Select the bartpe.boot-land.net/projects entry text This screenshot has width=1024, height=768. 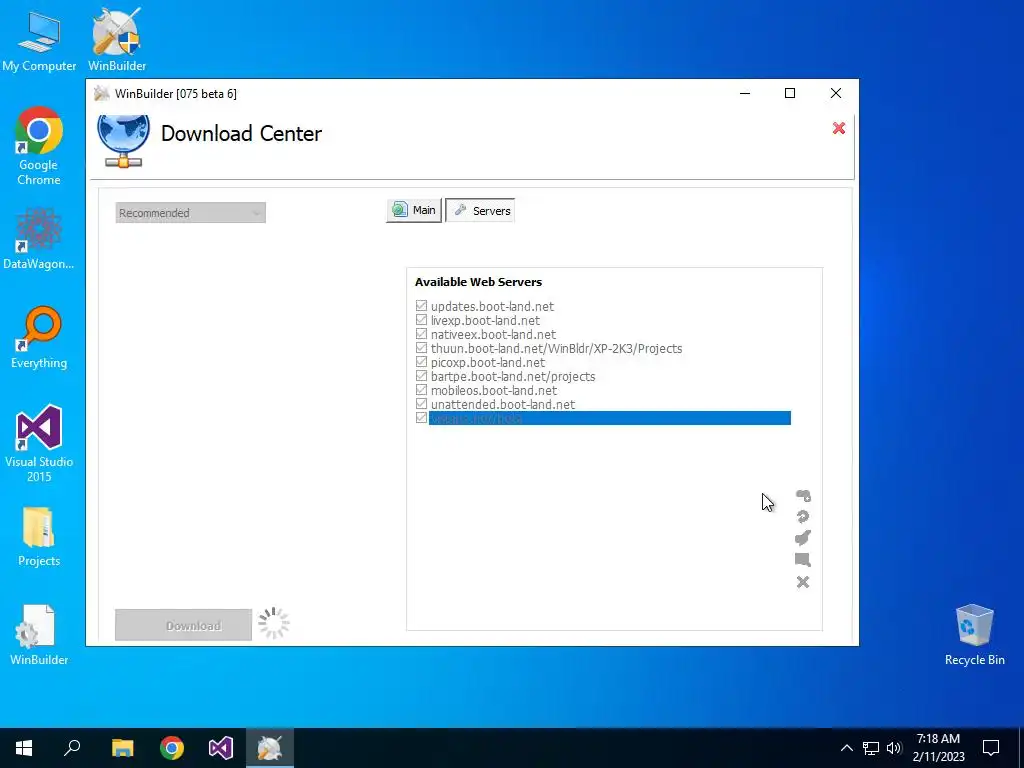513,377
